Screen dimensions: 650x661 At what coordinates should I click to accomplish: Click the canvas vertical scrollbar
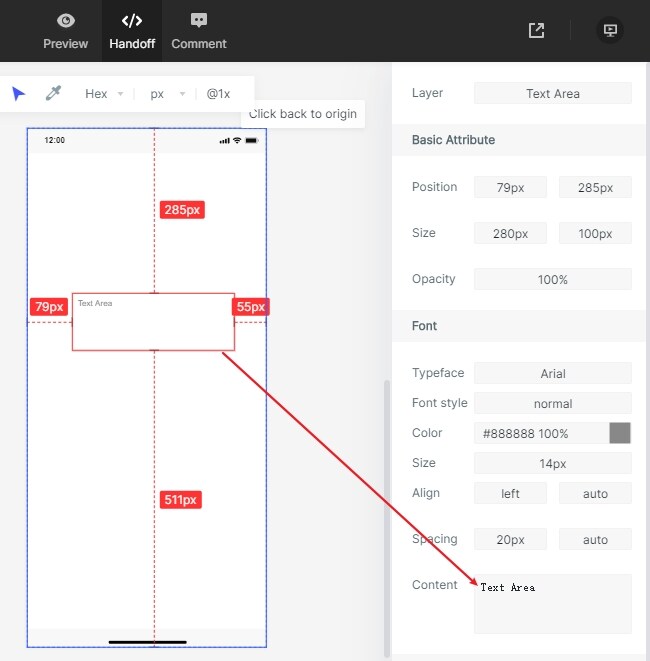[387, 518]
